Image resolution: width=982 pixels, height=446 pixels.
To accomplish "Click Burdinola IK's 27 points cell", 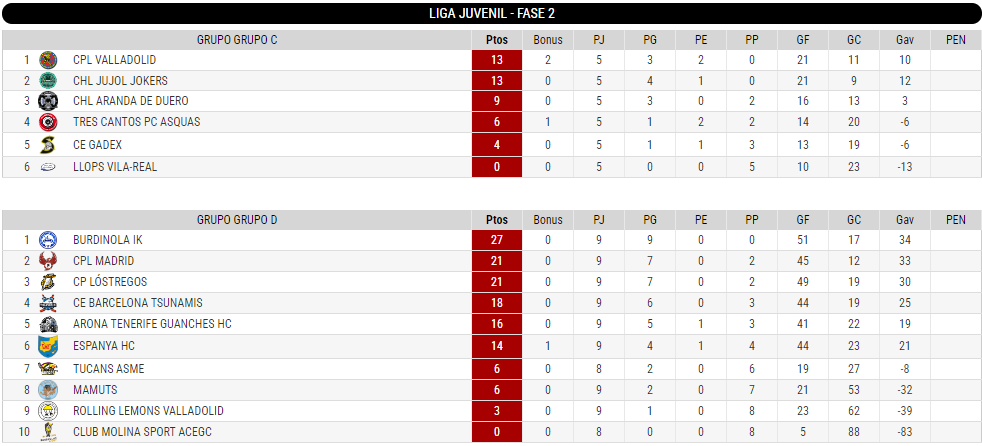I will point(497,240).
